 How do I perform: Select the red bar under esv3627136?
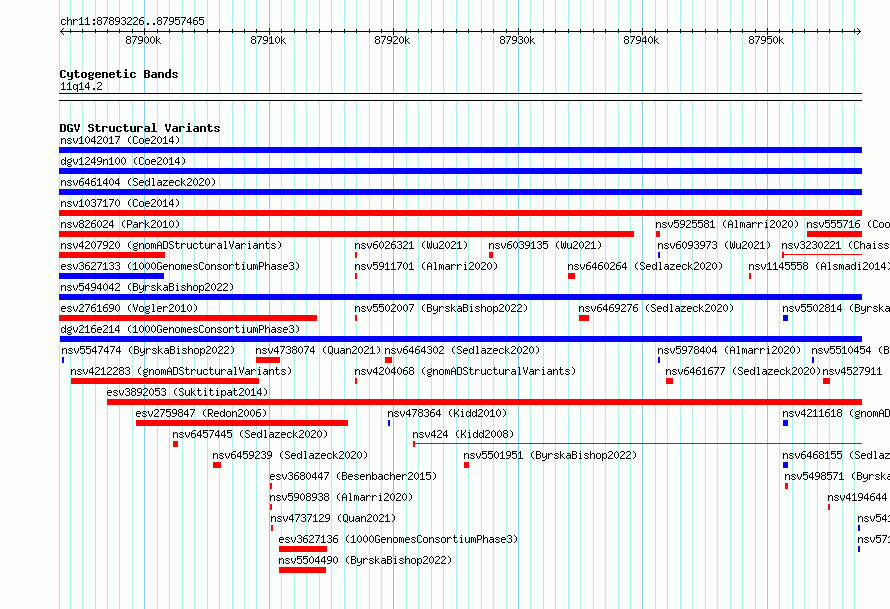coord(303,549)
